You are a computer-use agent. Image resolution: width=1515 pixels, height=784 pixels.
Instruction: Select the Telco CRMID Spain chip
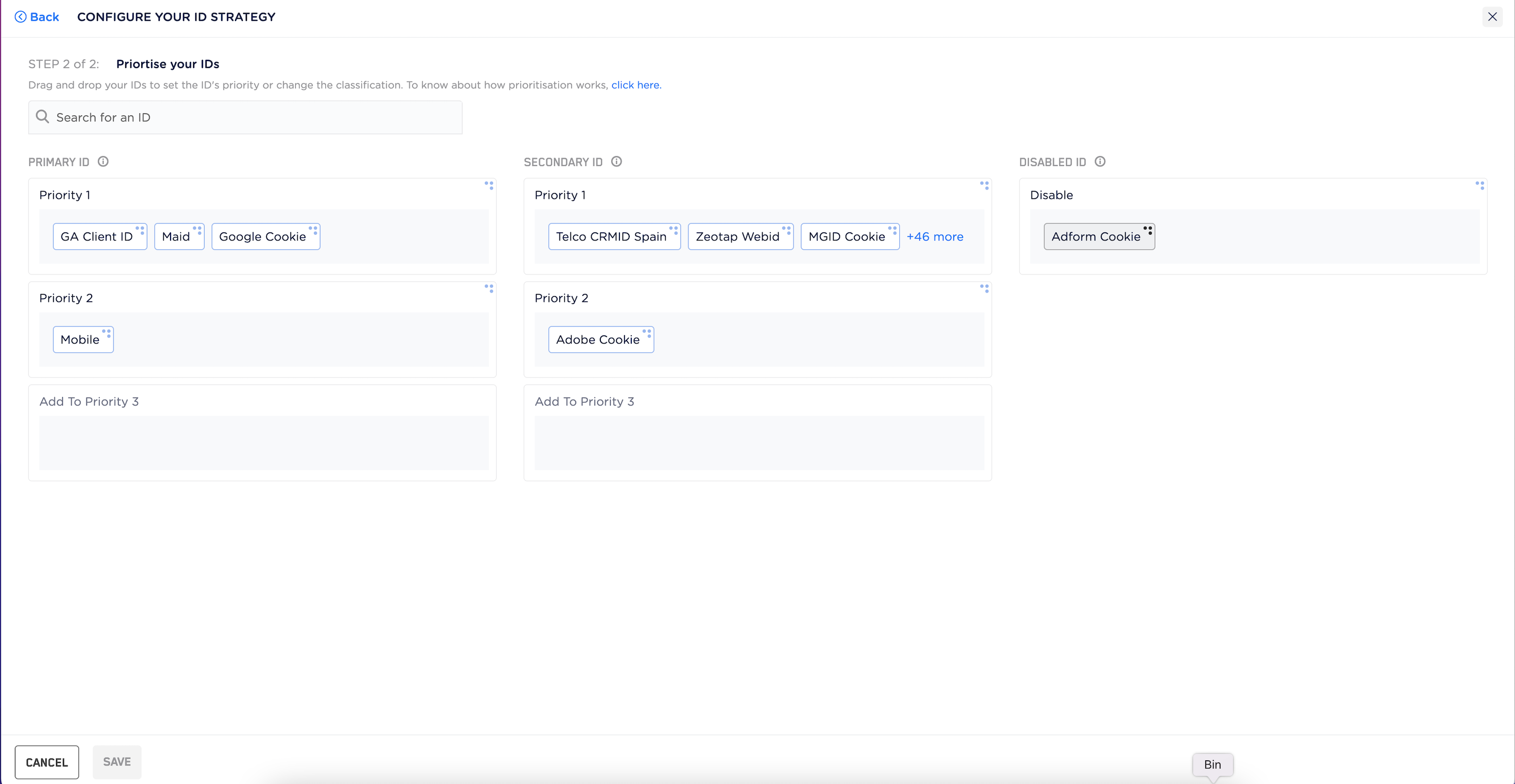click(x=611, y=237)
